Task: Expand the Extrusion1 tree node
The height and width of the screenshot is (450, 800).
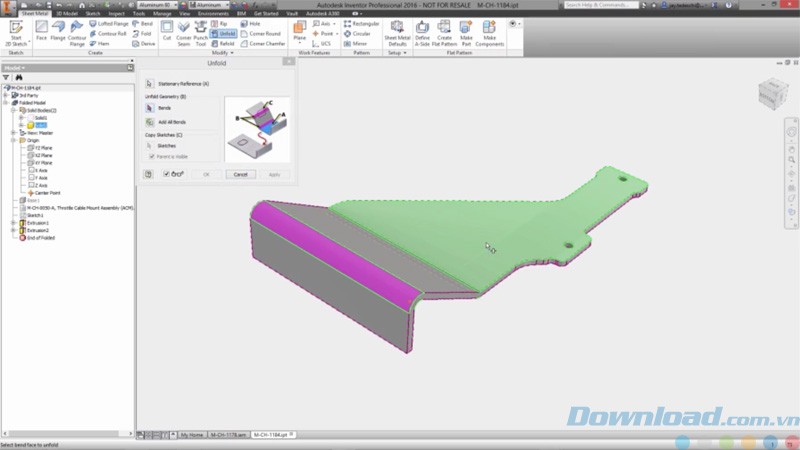Action: 13,222
